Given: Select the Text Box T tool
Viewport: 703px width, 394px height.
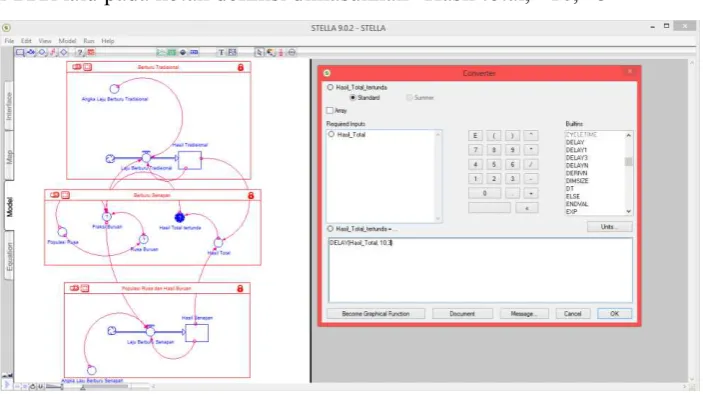Looking at the screenshot, I should pyautogui.click(x=221, y=52).
